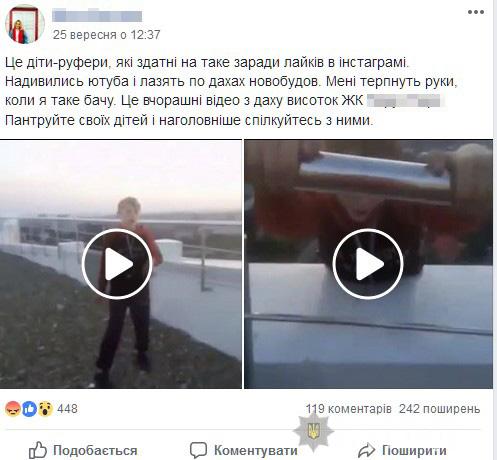Click the speech bubble comment icon
This screenshot has width=497, height=460.
198,450
